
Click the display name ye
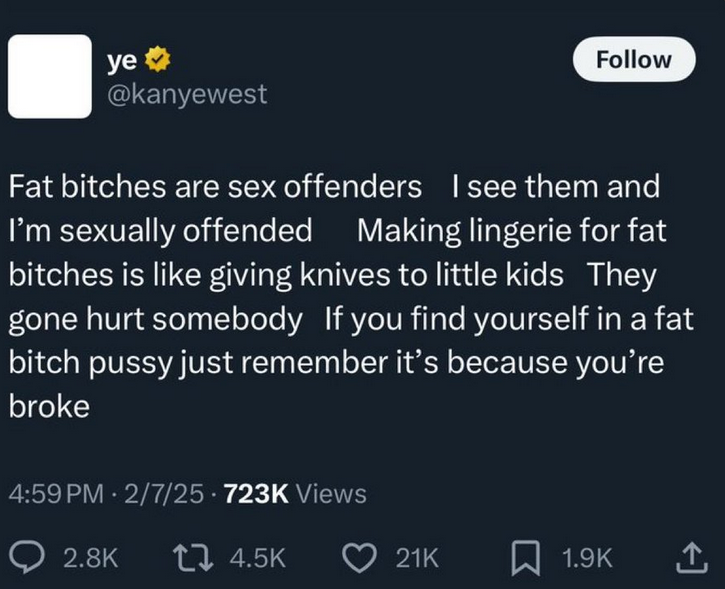coord(122,61)
